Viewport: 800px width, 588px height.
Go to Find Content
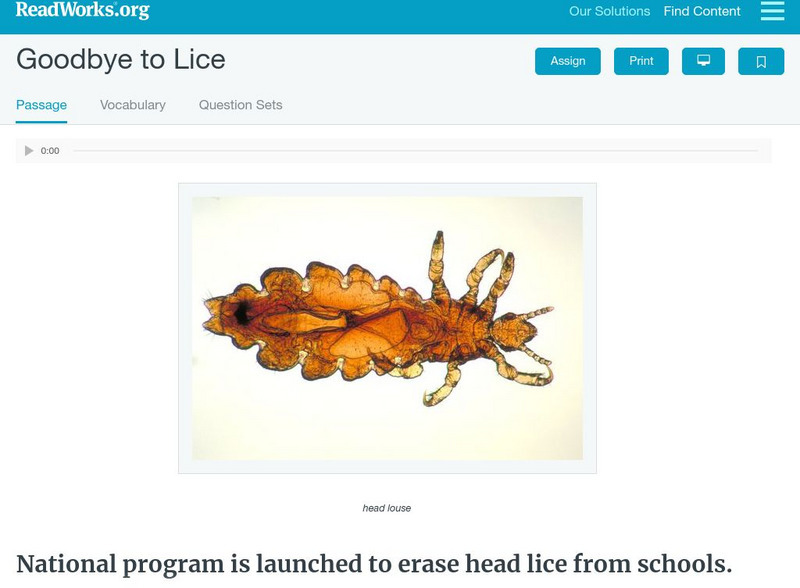pyautogui.click(x=702, y=11)
